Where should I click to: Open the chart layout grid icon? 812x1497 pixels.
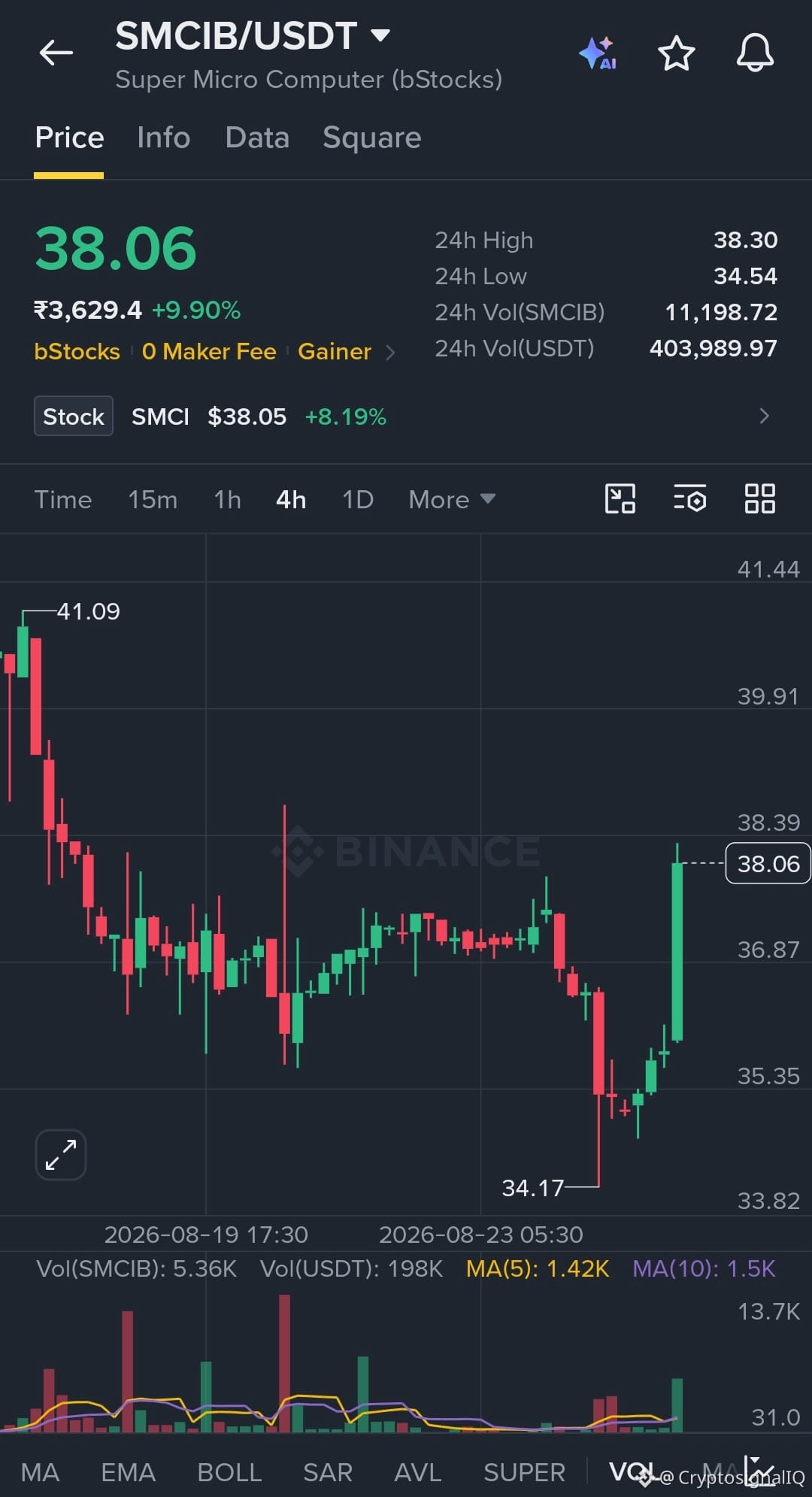pos(759,498)
